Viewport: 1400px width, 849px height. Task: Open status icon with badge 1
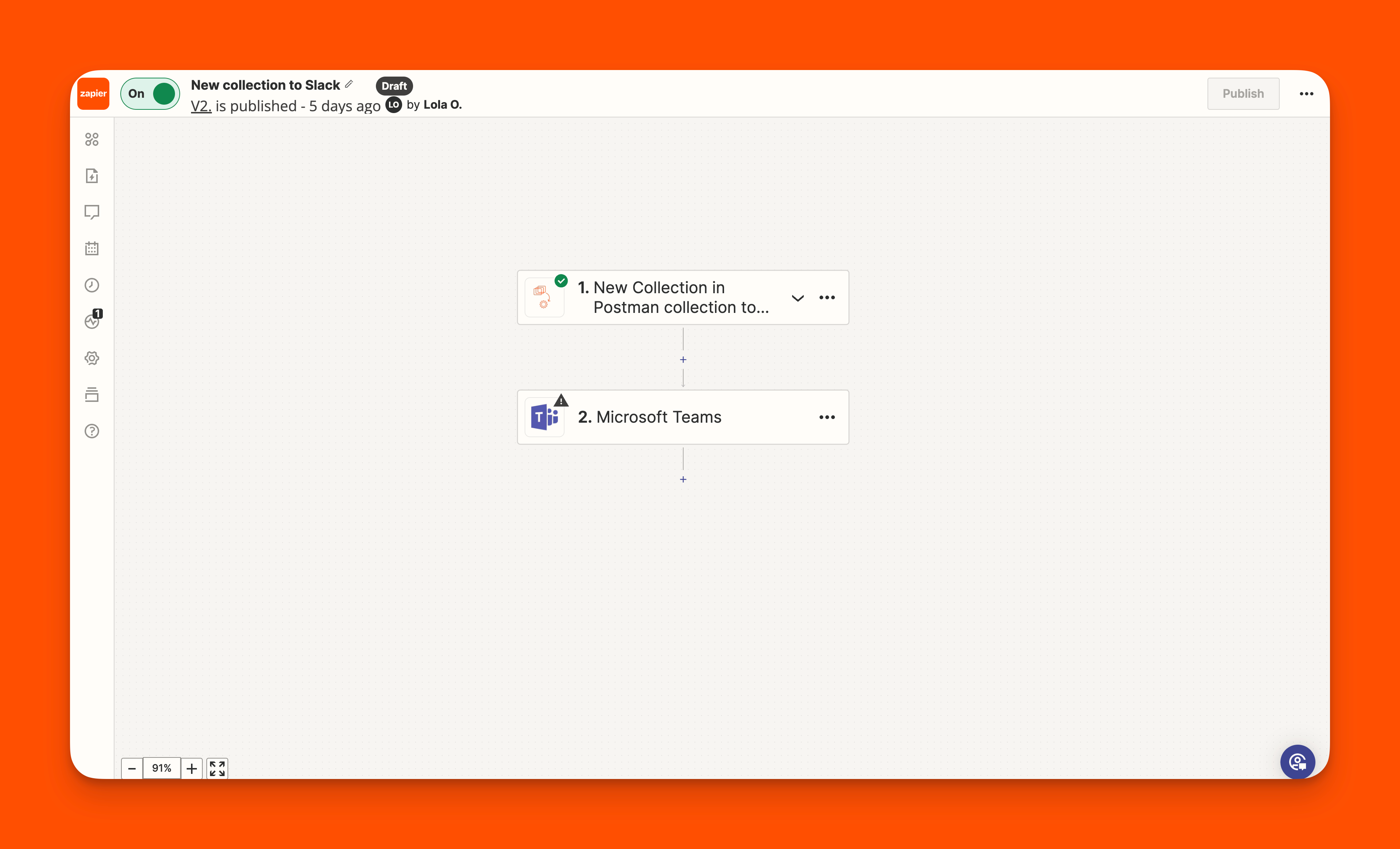(x=92, y=321)
